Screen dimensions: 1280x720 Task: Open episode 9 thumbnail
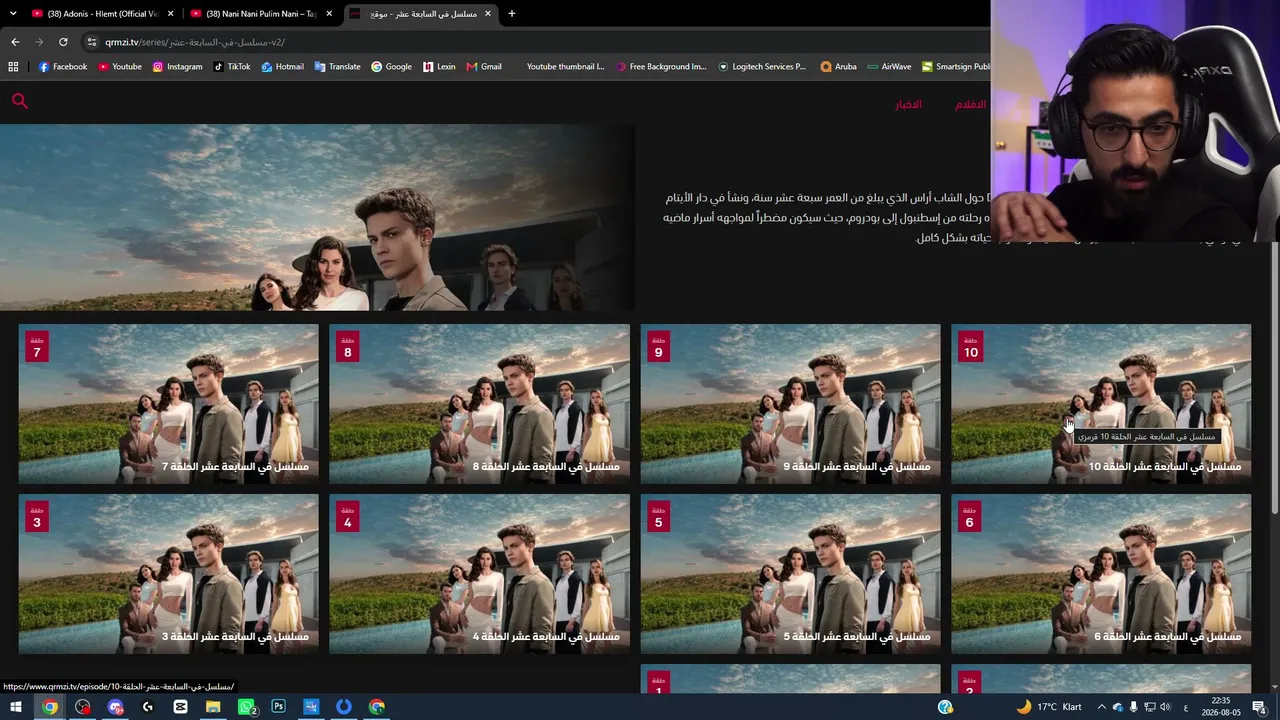(x=790, y=404)
